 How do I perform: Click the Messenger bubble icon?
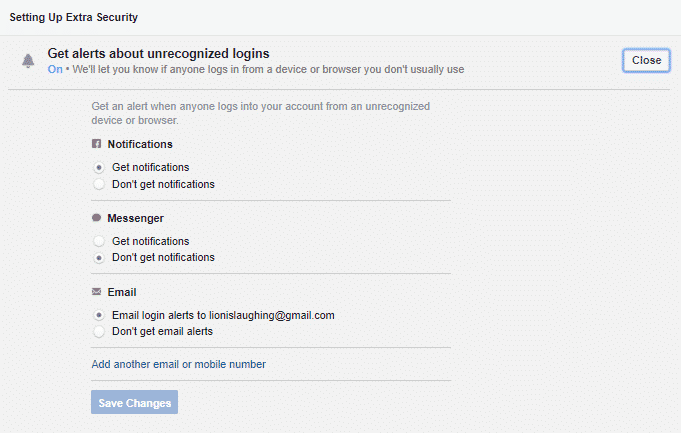[97, 218]
